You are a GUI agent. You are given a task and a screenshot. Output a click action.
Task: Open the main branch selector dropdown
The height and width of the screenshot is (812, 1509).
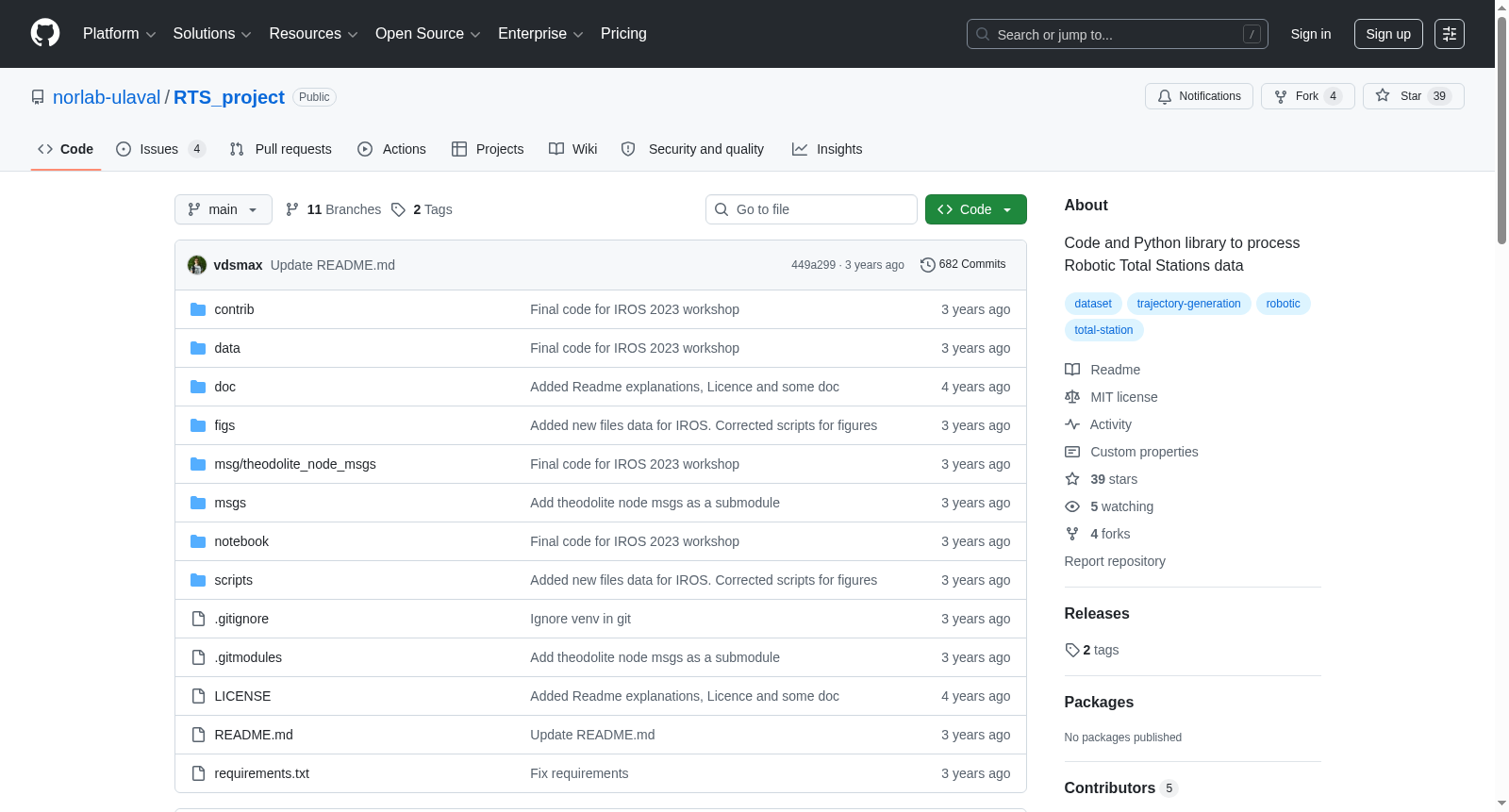point(224,209)
